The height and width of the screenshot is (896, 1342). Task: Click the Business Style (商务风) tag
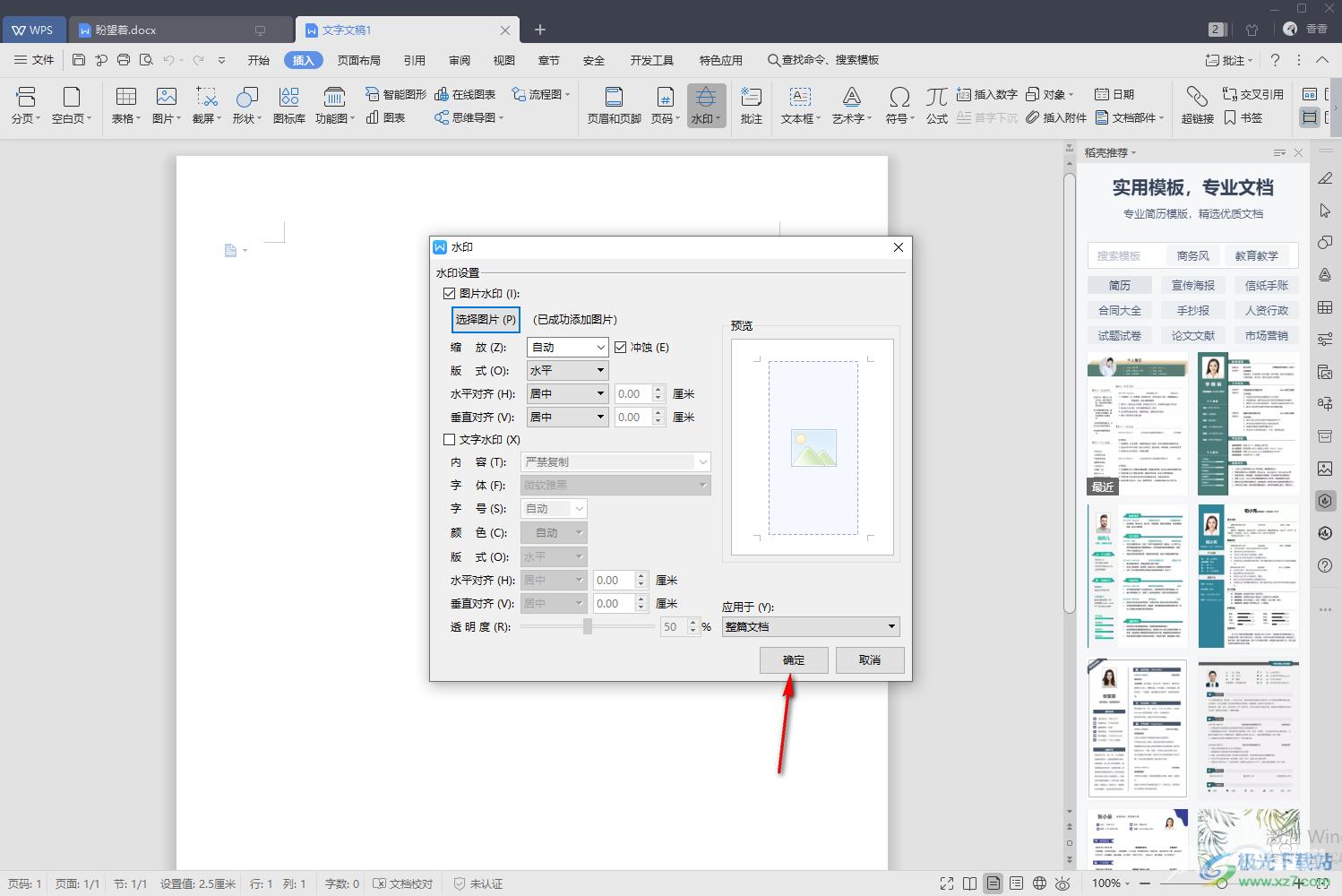pos(1192,255)
